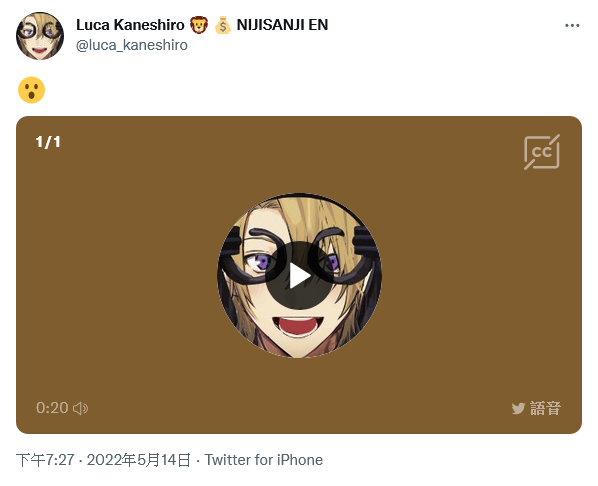Click the 1/1 media counter
Screen dimensions: 598x486
click(x=48, y=142)
